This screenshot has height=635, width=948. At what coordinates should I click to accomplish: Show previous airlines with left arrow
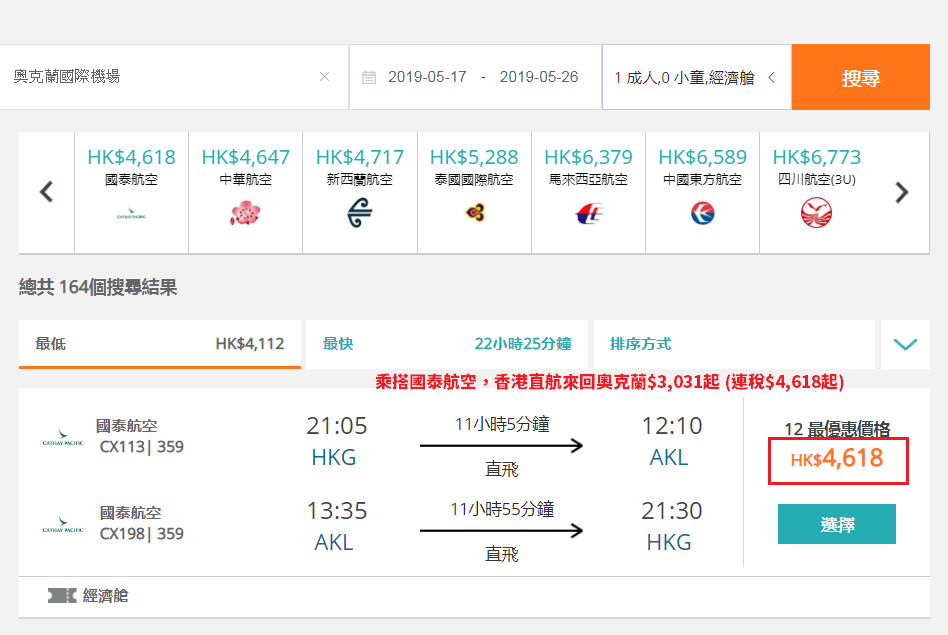coord(47,192)
